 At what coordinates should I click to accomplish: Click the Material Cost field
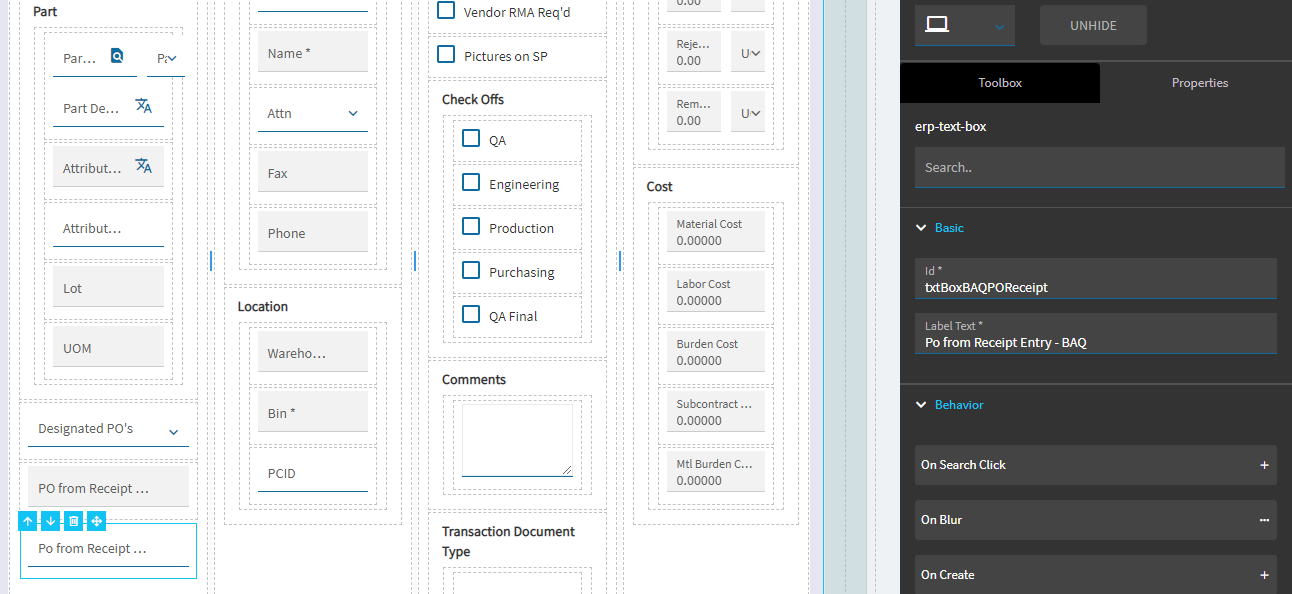click(716, 232)
